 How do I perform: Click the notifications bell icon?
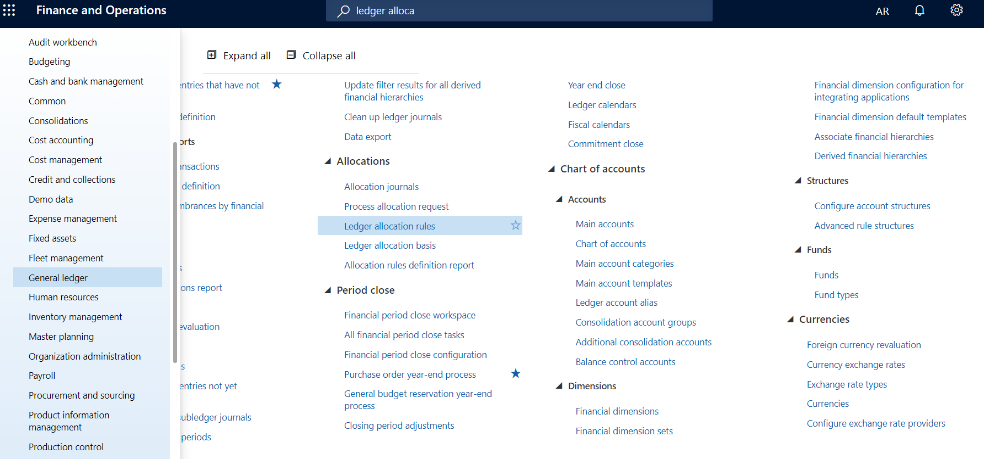919,11
